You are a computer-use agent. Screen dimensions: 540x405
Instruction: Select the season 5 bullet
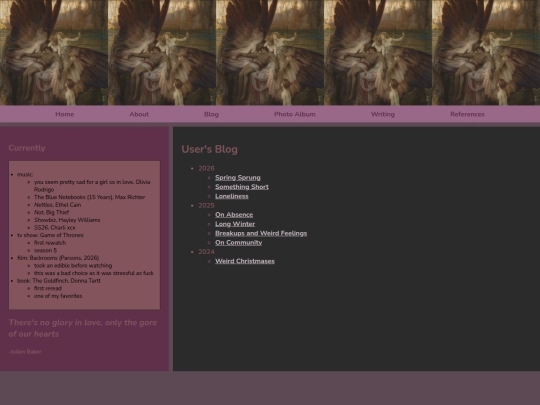[45, 250]
